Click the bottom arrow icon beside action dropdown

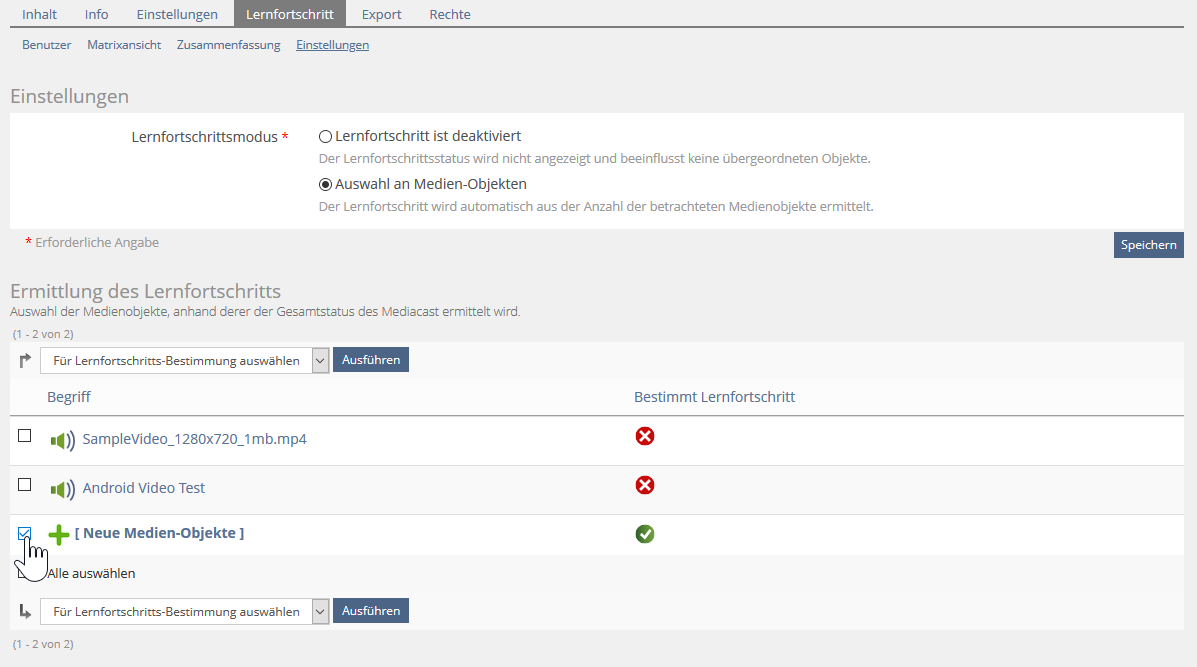pyautogui.click(x=25, y=611)
